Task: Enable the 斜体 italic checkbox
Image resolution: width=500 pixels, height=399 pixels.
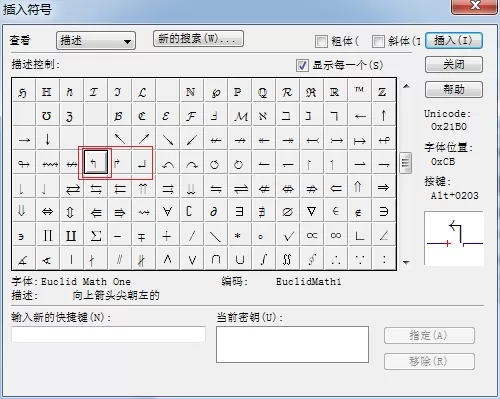Action: click(378, 41)
